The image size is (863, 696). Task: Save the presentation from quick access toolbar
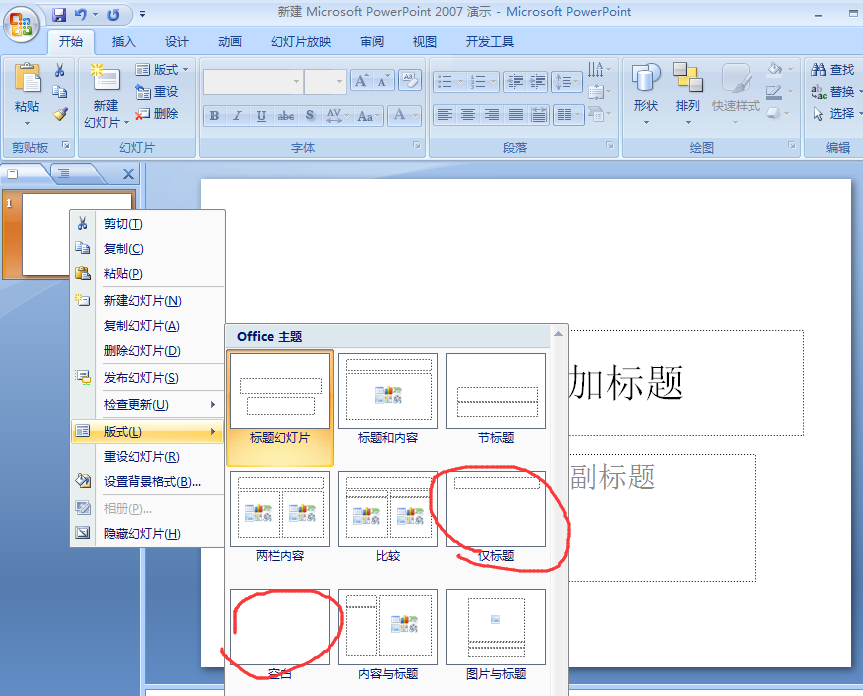(x=59, y=15)
